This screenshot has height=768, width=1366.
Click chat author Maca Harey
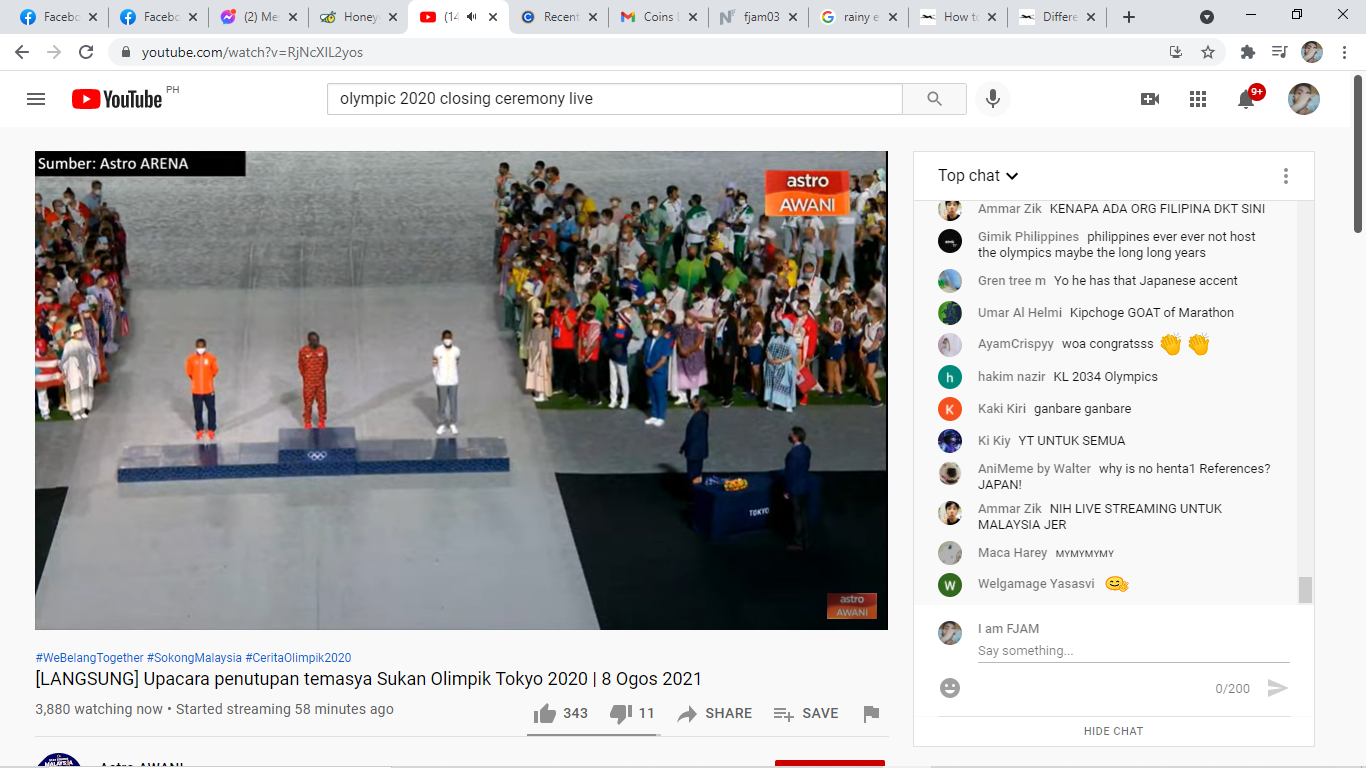tap(1012, 553)
